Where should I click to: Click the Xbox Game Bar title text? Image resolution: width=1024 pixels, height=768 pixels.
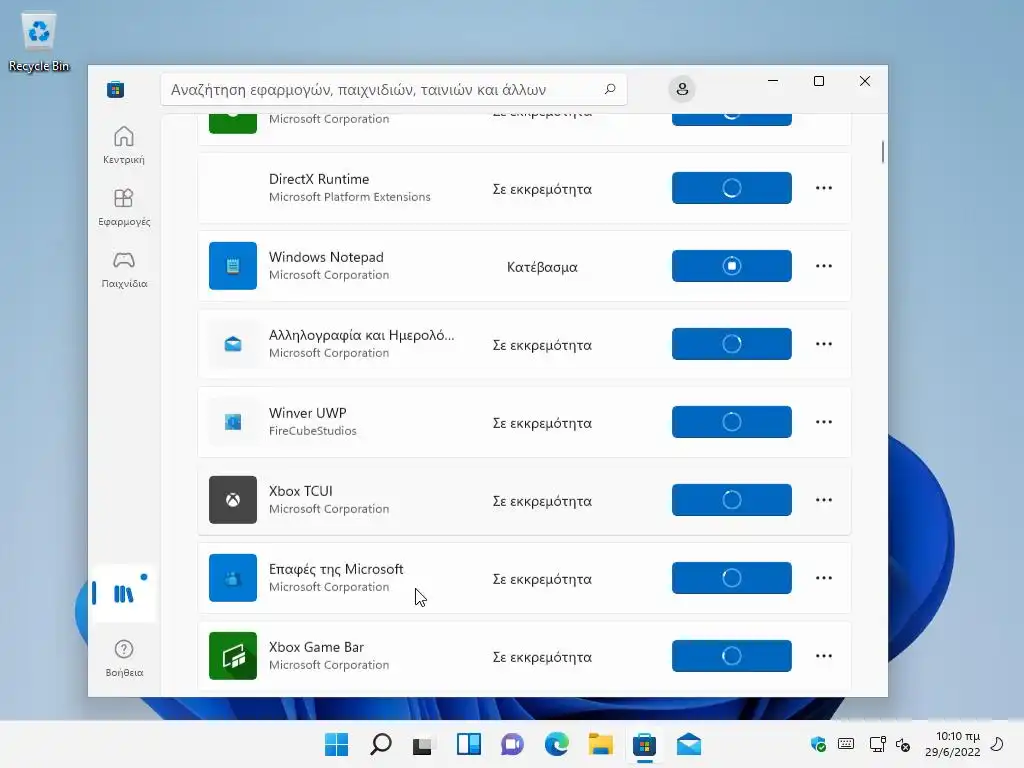[x=316, y=647]
